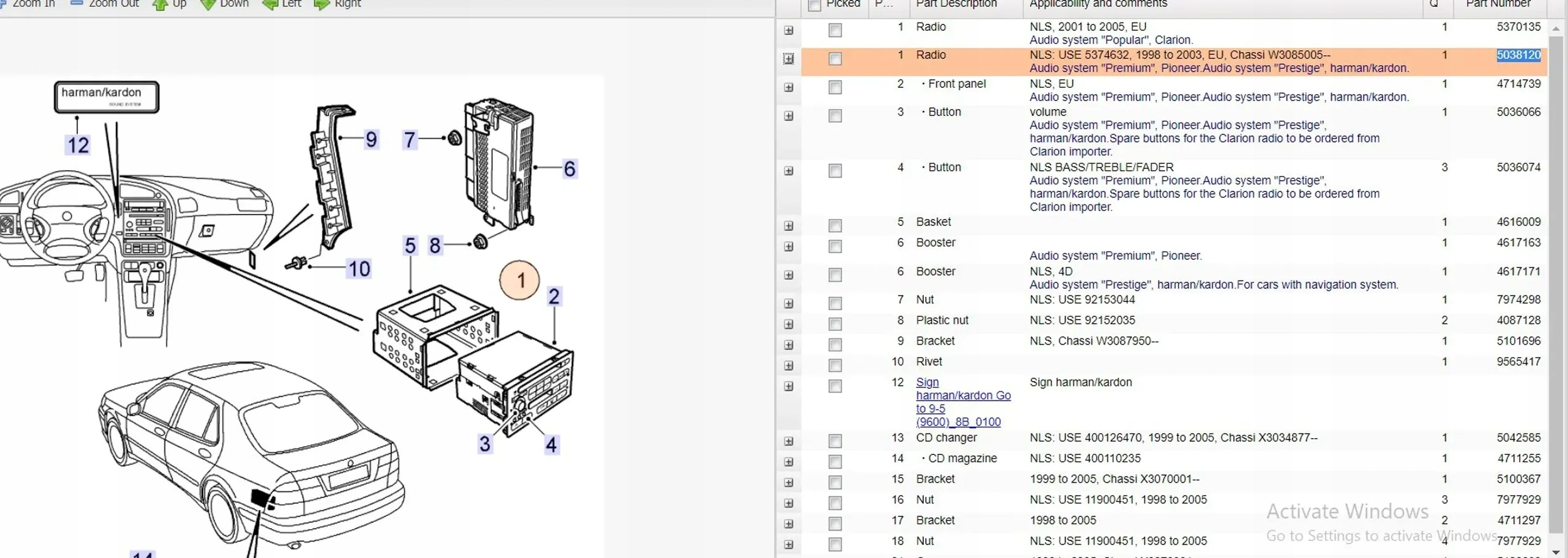Screen dimensions: 1568x558
Task: Expand the Rivet row plus icon
Action: point(788,366)
